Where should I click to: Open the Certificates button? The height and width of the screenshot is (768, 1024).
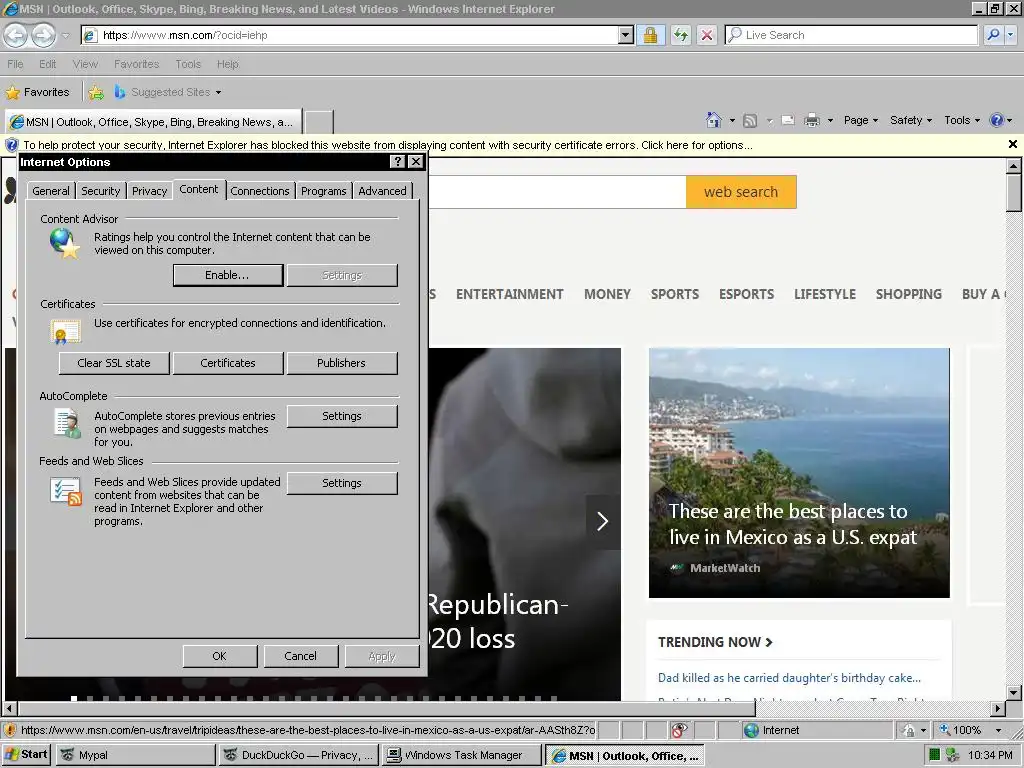coord(228,363)
